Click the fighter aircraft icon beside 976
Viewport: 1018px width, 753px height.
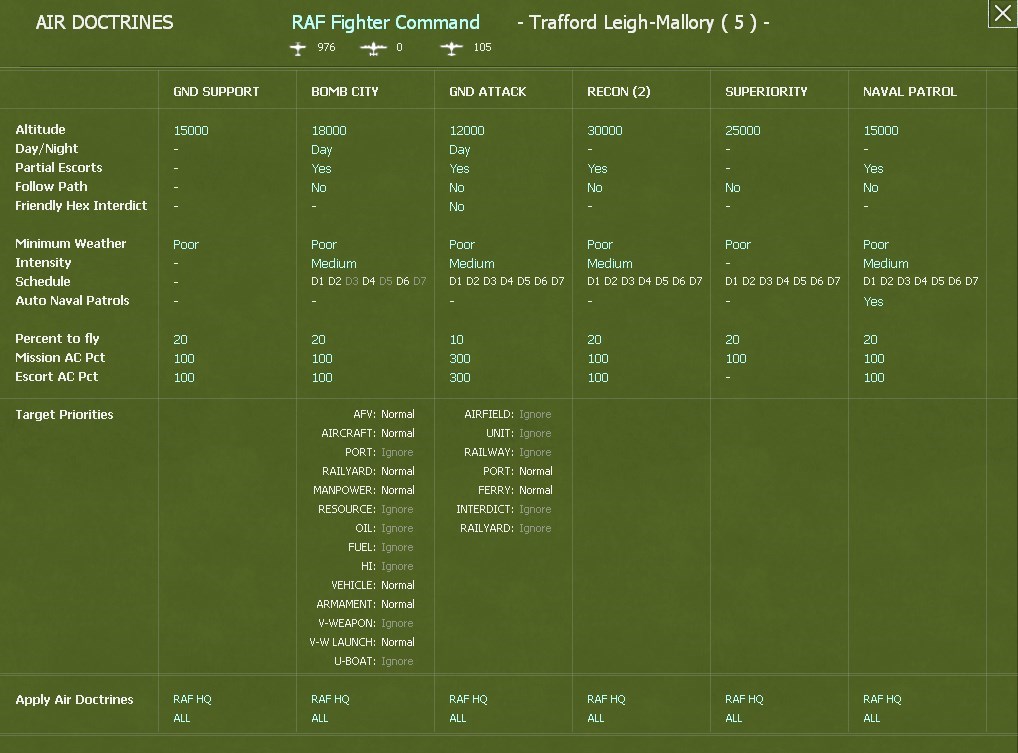[298, 49]
